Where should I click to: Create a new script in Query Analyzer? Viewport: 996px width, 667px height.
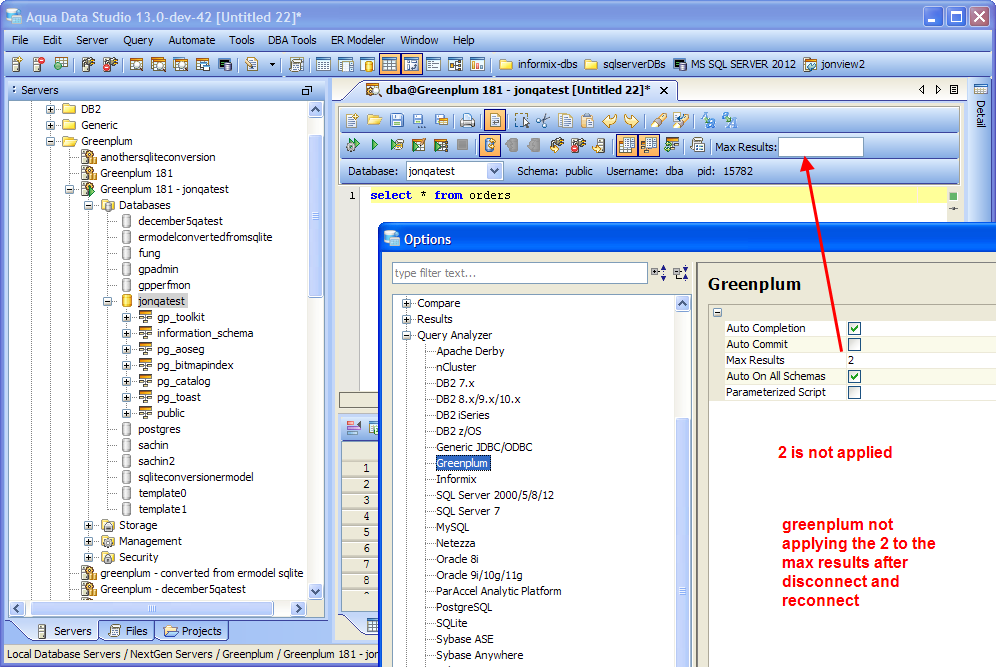[x=353, y=121]
